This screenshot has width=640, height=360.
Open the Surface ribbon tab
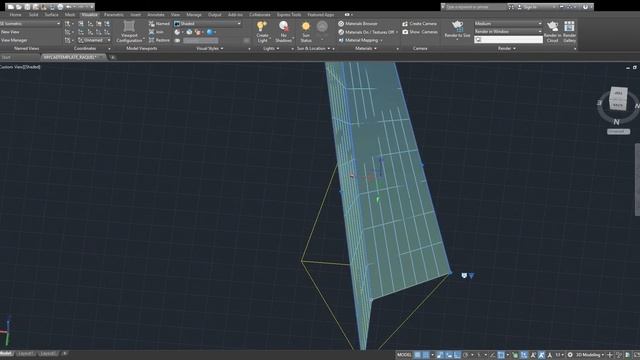(51, 15)
